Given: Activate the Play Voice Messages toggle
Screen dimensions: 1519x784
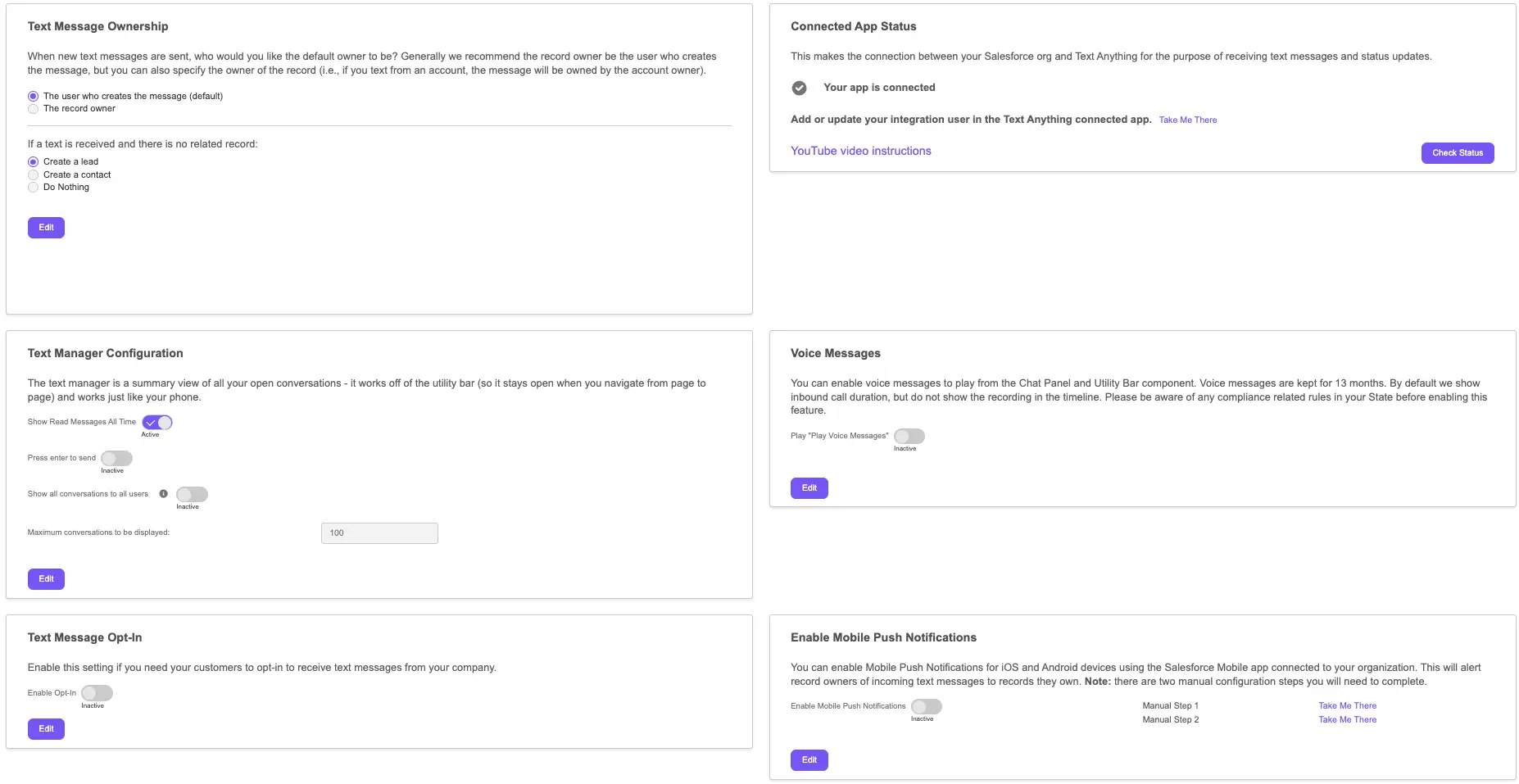Looking at the screenshot, I should click(908, 436).
